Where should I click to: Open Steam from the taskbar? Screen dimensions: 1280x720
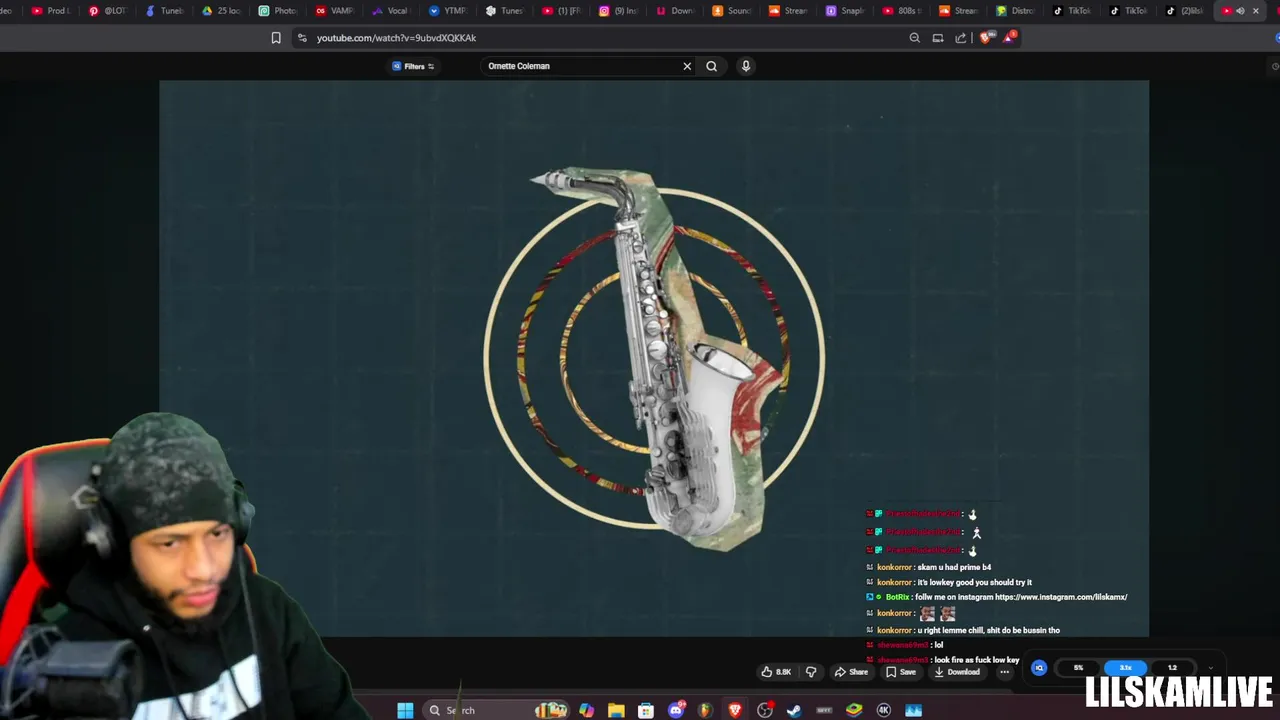(x=794, y=710)
